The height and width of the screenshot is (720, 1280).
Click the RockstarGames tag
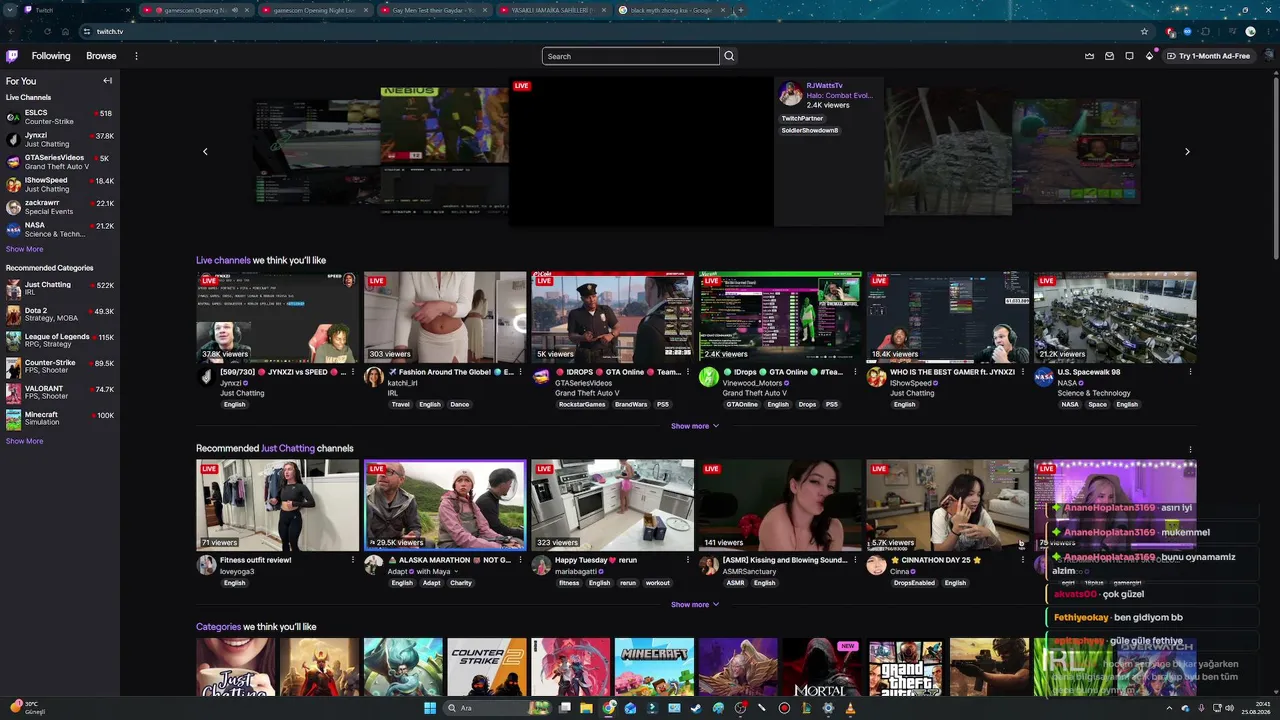tap(582, 404)
